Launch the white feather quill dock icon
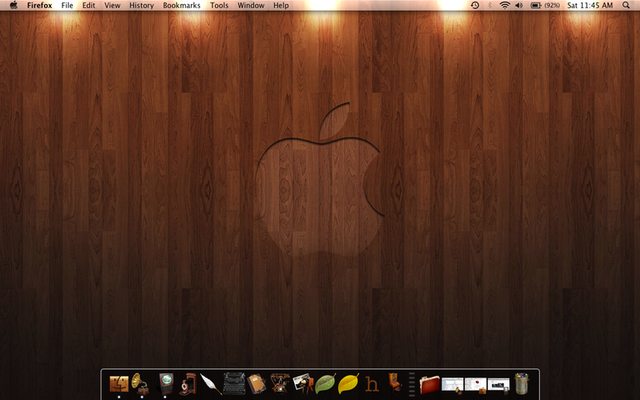Screen dimensions: 640x400 [x=211, y=384]
